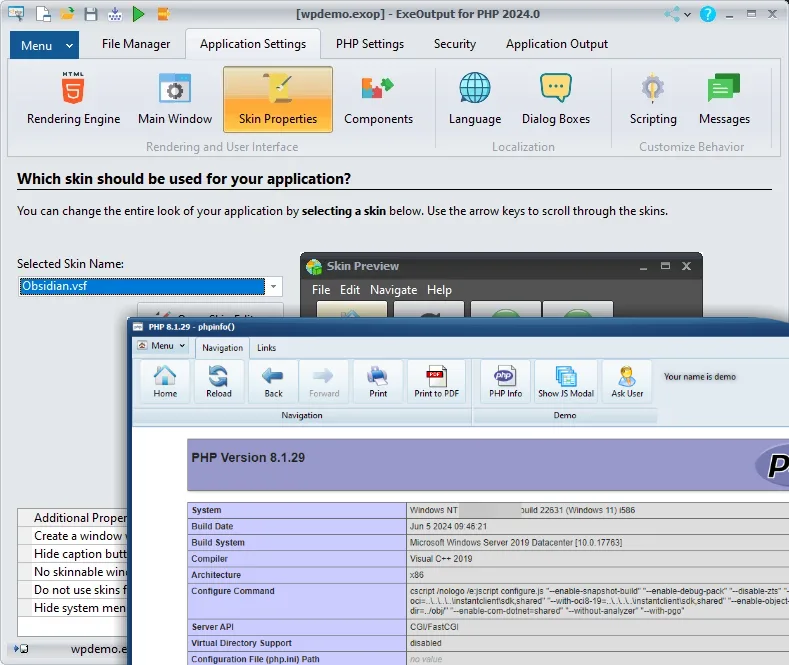The height and width of the screenshot is (665, 789).
Task: Click the PHP Info toolbar button
Action: [x=505, y=381]
